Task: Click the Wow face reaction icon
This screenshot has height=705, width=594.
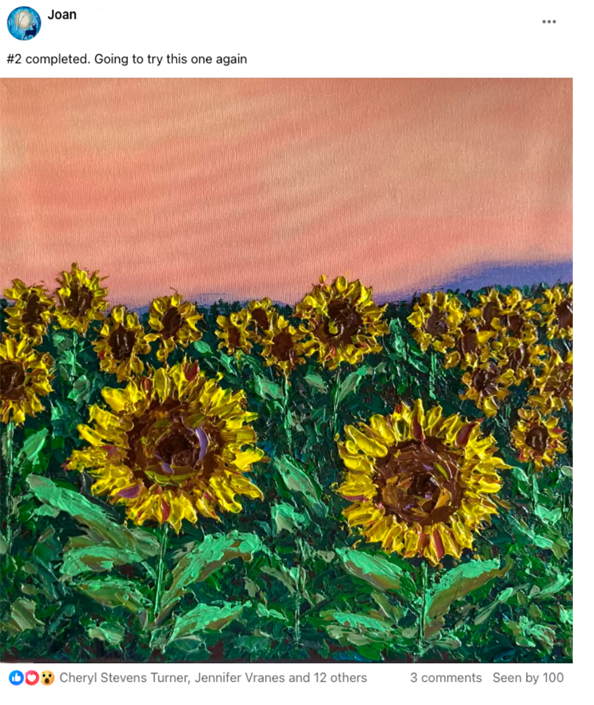Action: (47, 678)
